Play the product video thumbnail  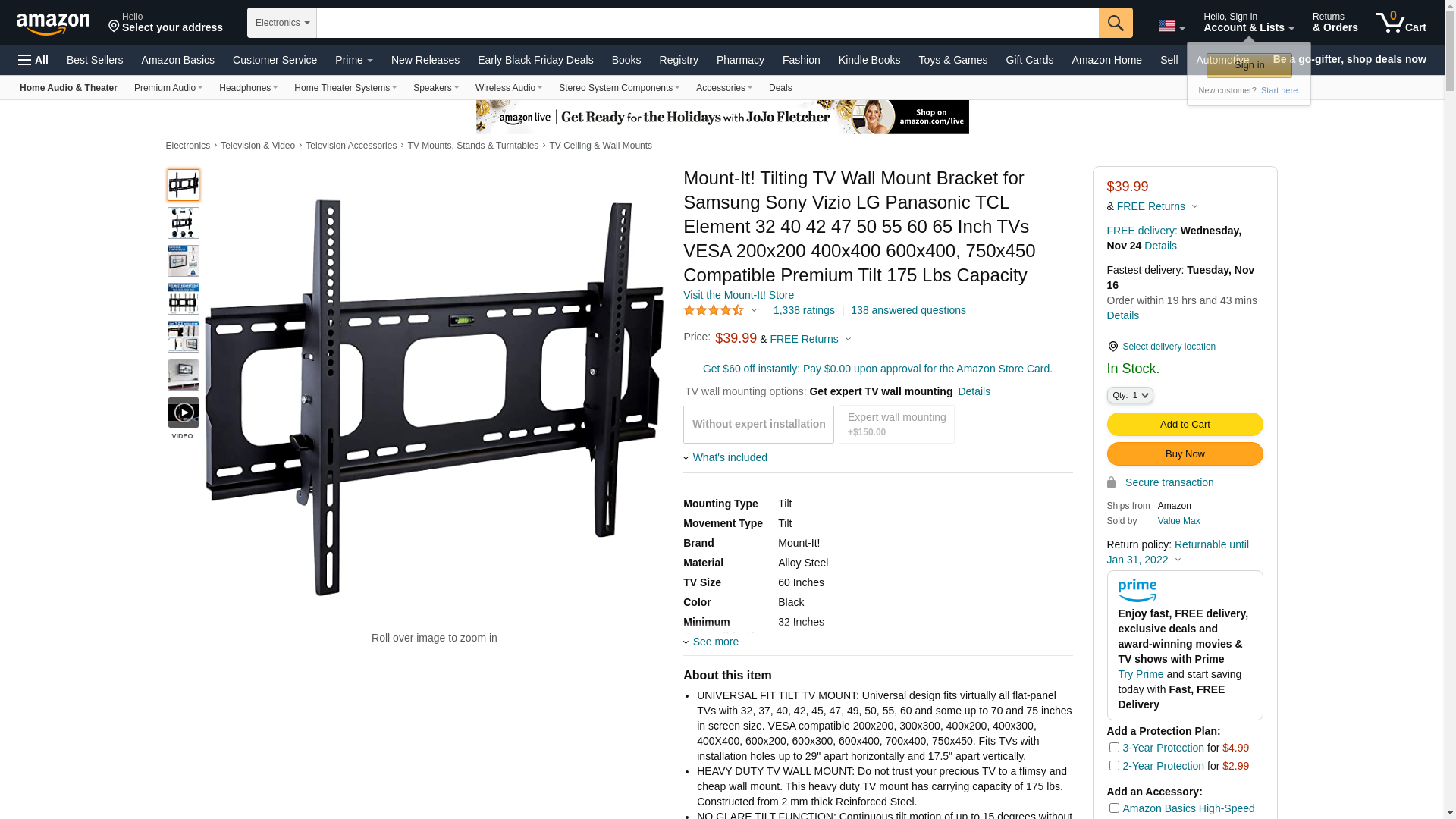point(184,413)
